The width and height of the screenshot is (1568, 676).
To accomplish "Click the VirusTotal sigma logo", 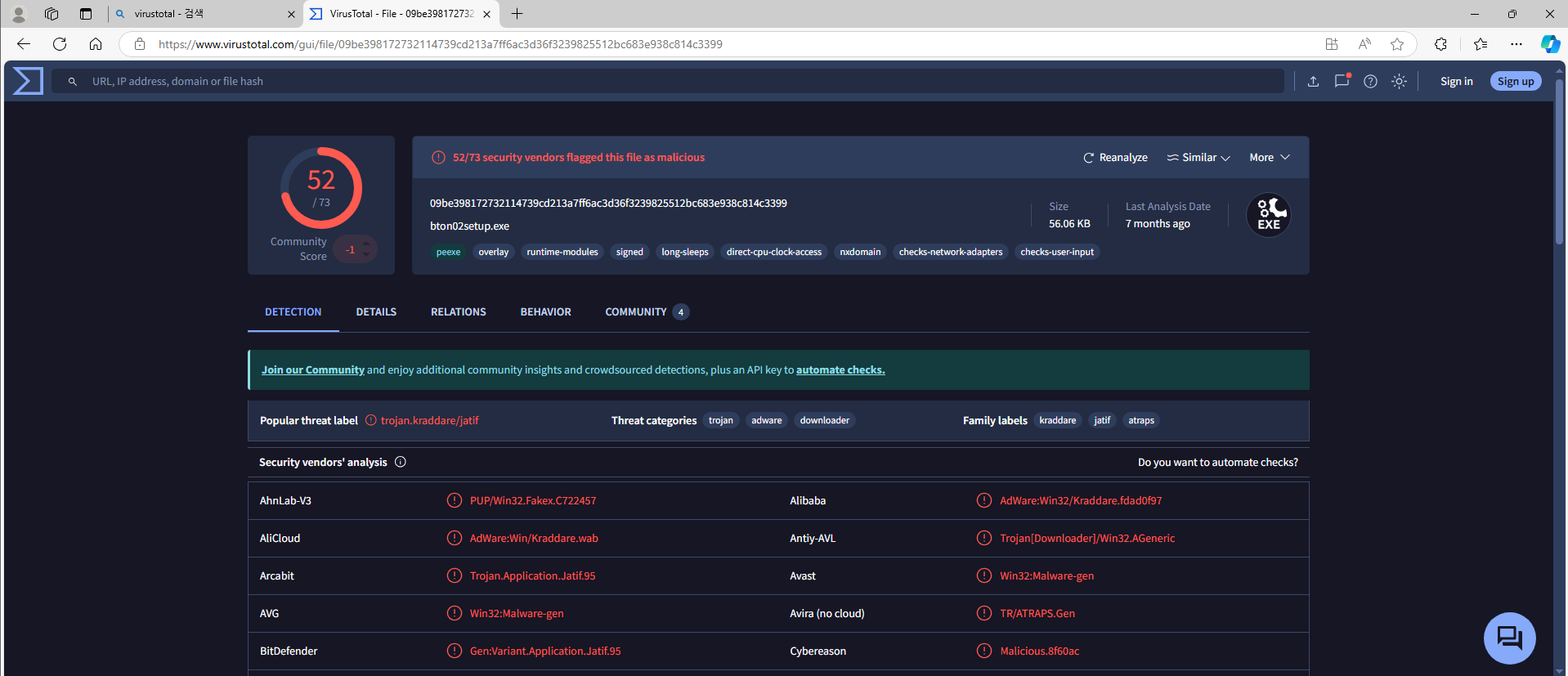I will coord(28,81).
